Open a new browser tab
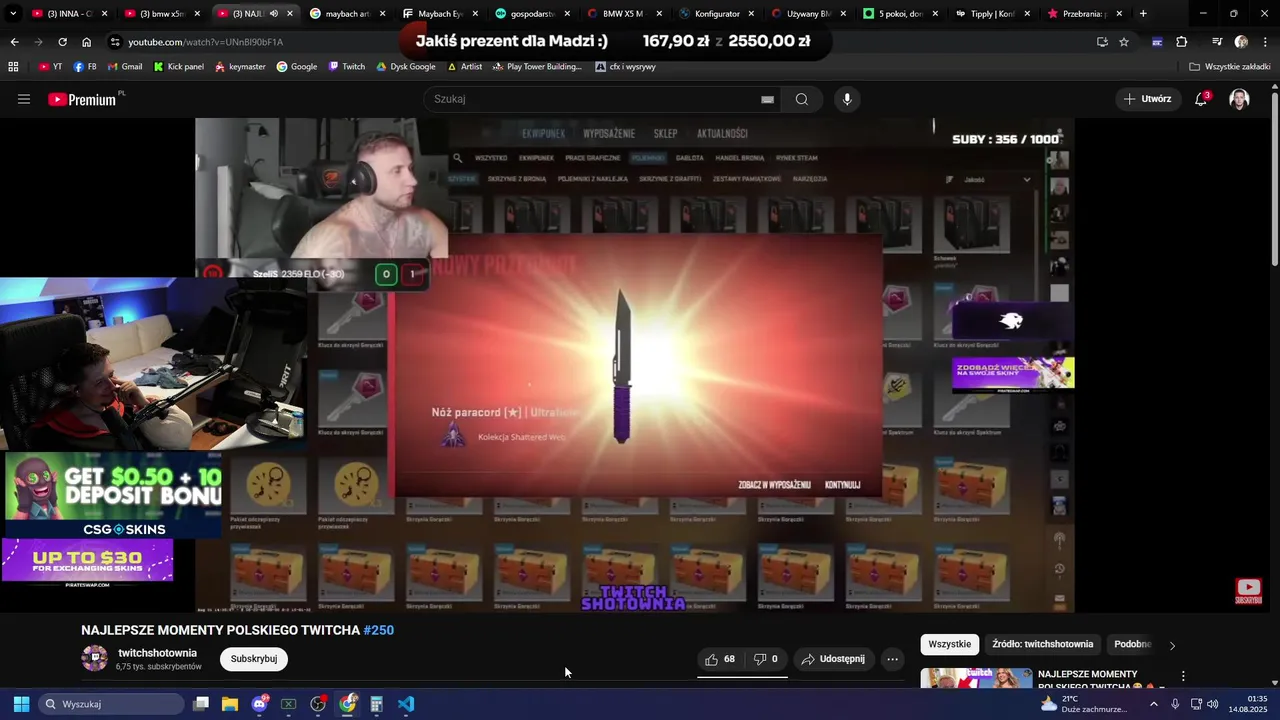 [x=1143, y=14]
